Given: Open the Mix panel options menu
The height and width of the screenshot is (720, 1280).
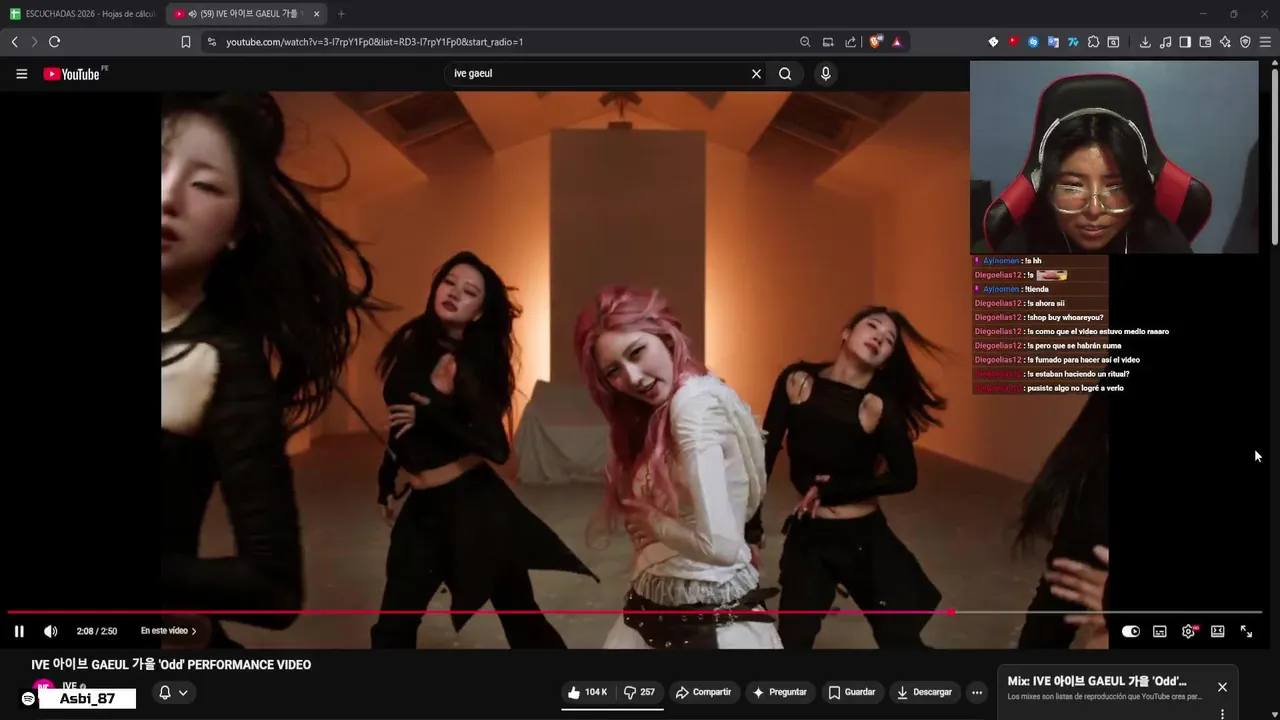Looking at the screenshot, I should tap(1222, 714).
